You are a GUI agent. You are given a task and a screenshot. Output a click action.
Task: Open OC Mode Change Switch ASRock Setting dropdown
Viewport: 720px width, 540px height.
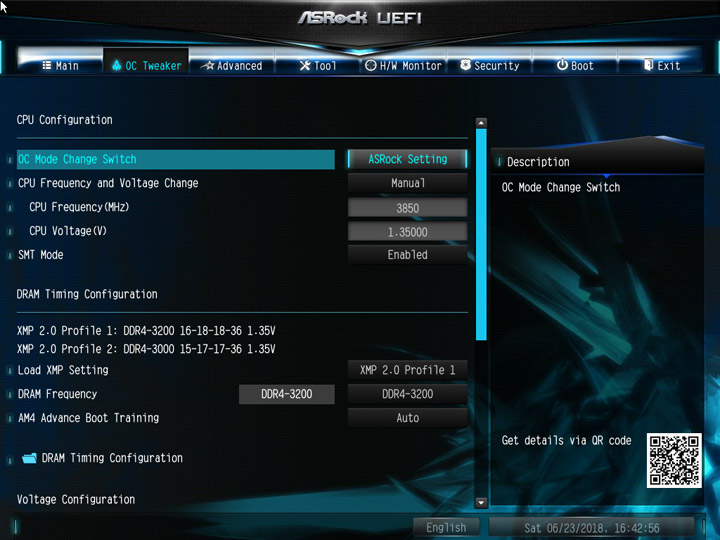click(407, 159)
